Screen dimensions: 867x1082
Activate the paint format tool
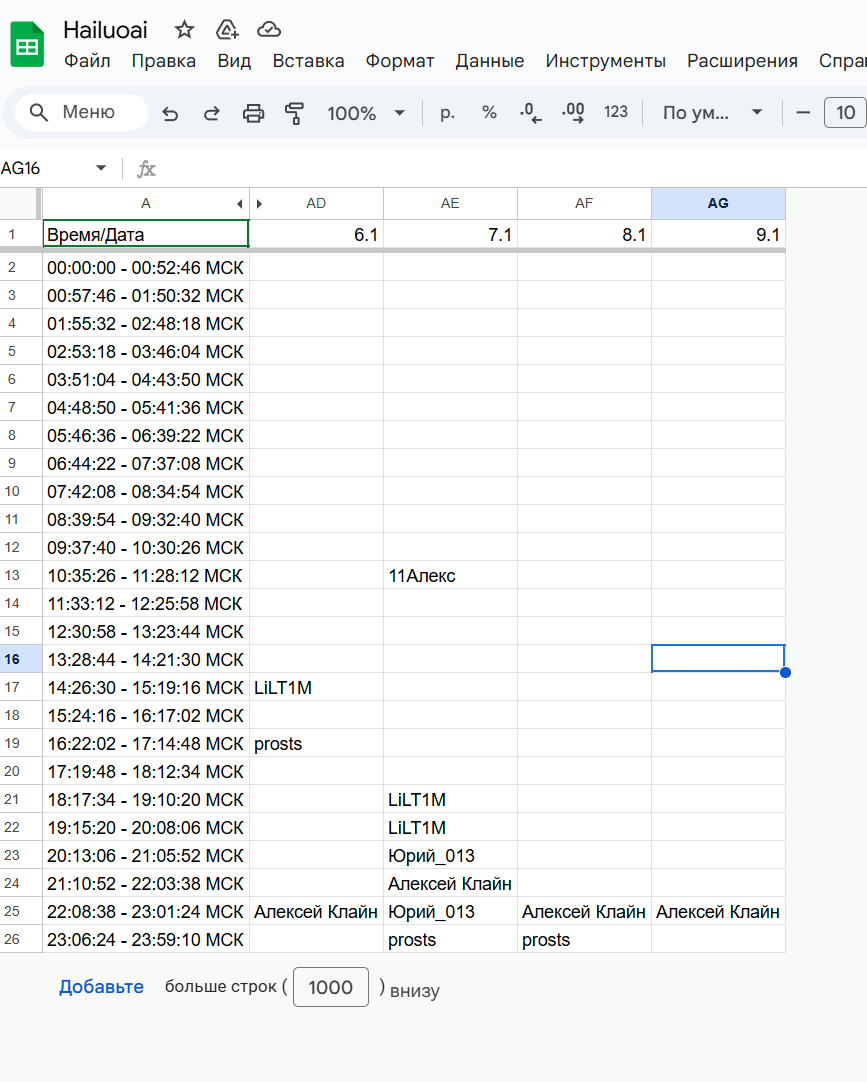(x=294, y=113)
